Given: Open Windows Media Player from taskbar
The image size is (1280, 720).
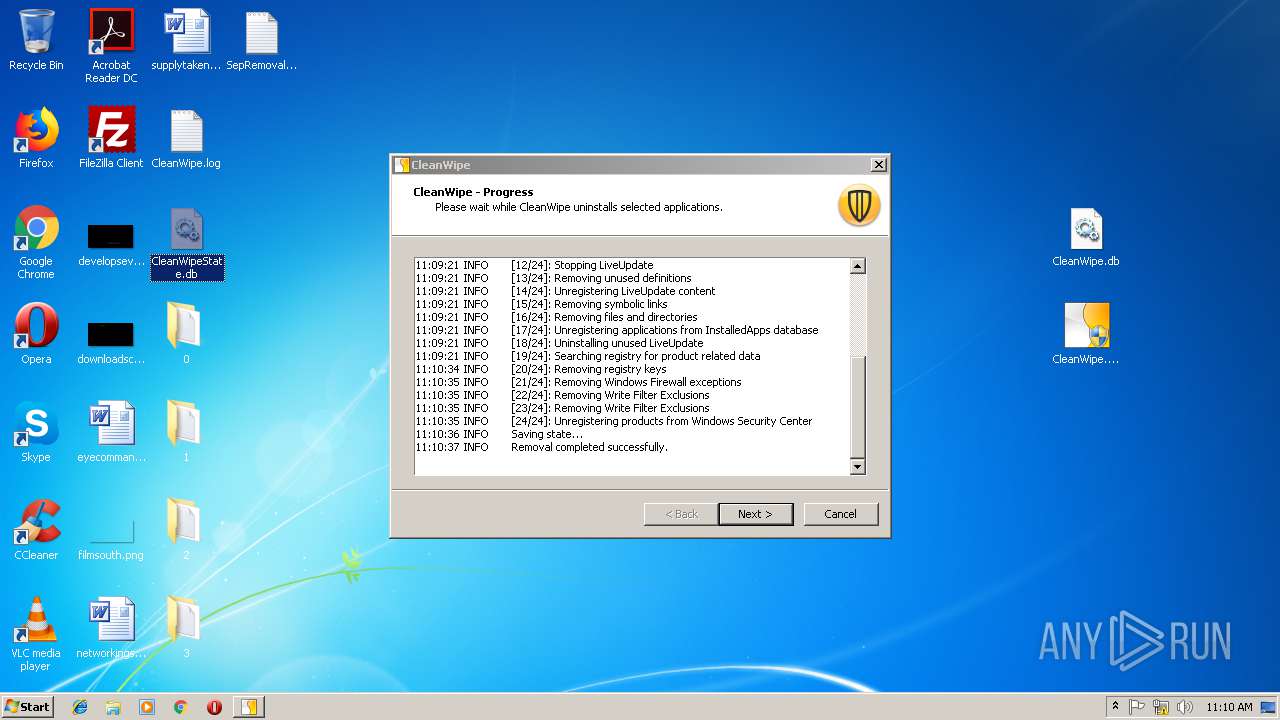Looking at the screenshot, I should tap(147, 707).
